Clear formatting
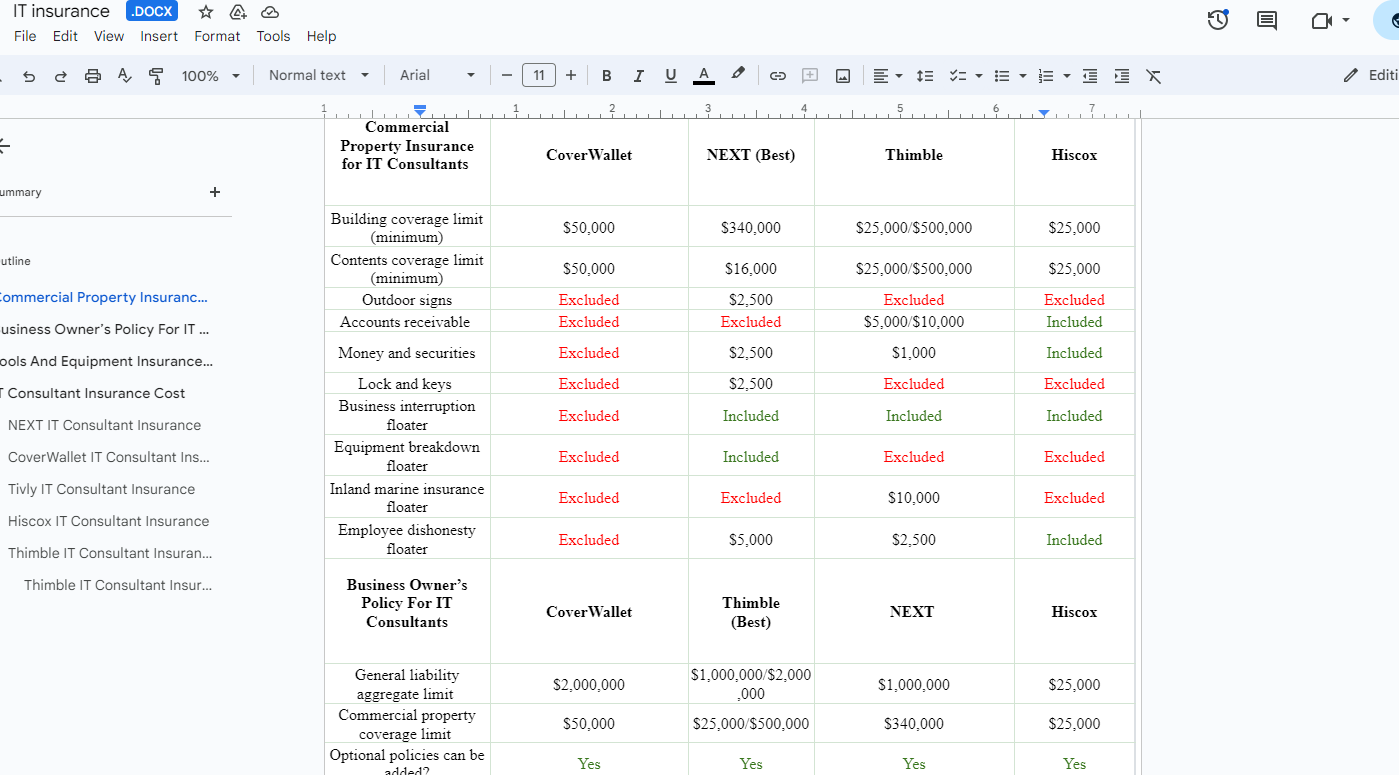Screen dimensions: 1399x775 [1154, 76]
